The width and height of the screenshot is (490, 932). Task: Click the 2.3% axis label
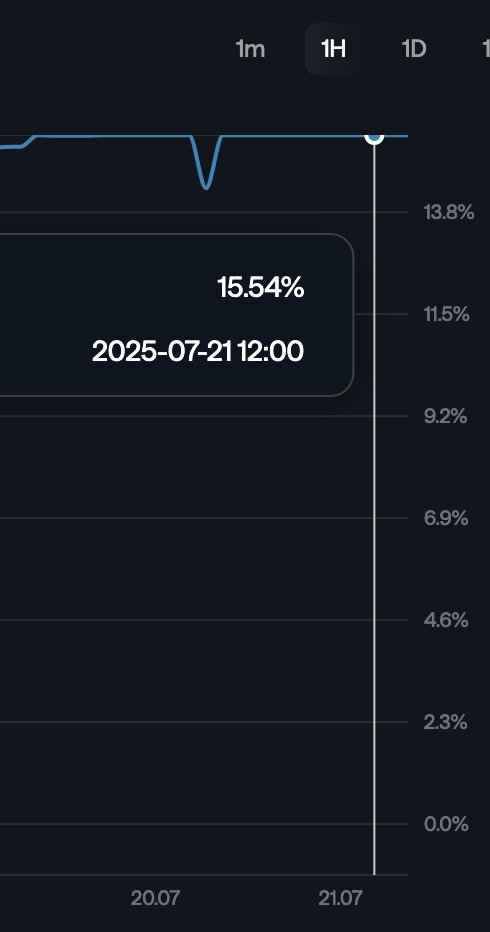coord(445,723)
